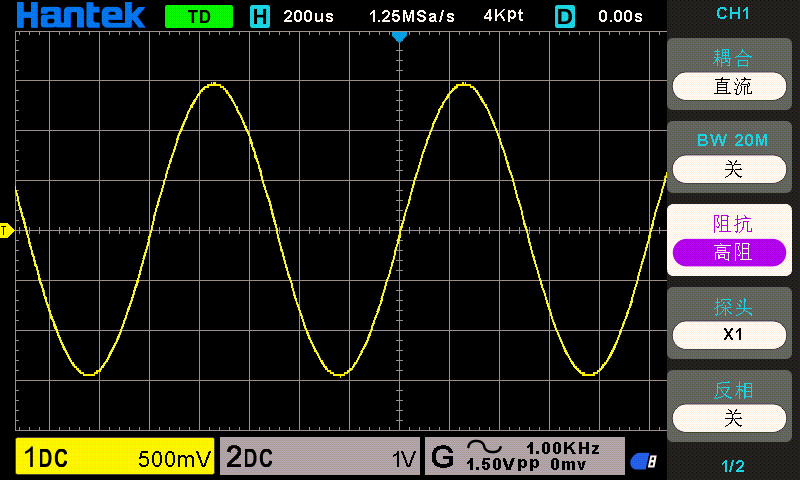Click the blue trigger position triangle

tap(399, 37)
